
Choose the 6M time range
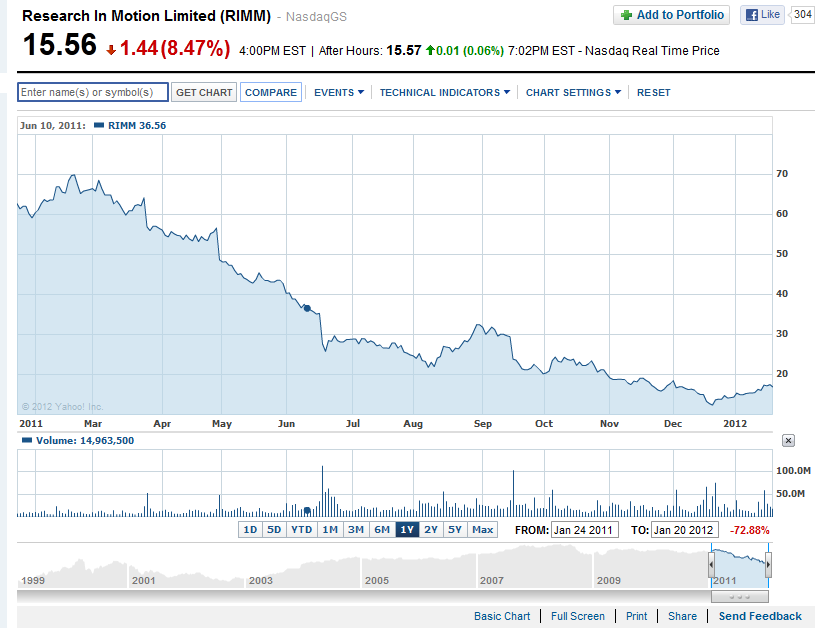382,530
